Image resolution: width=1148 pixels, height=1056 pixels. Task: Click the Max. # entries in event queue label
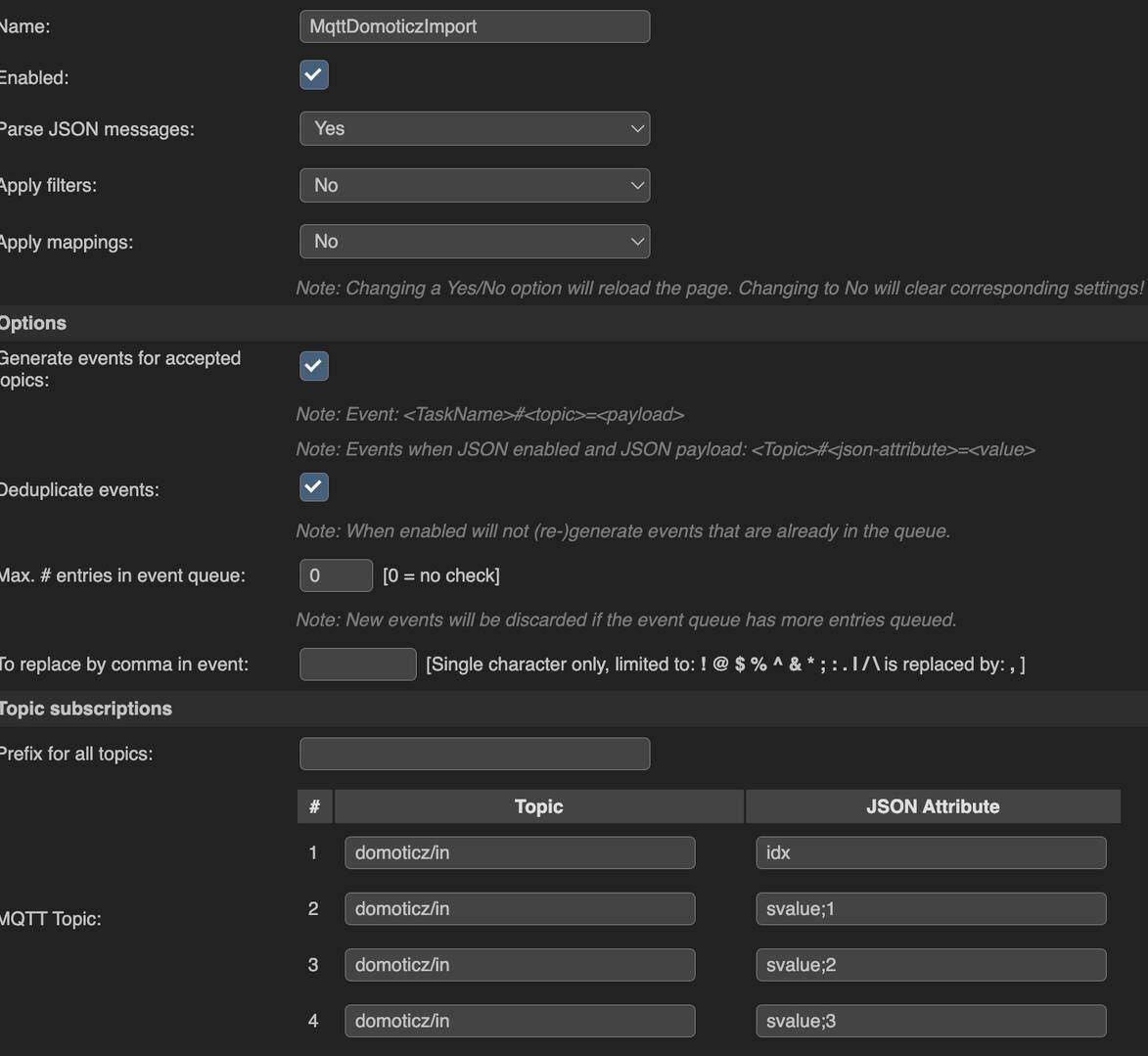(122, 575)
